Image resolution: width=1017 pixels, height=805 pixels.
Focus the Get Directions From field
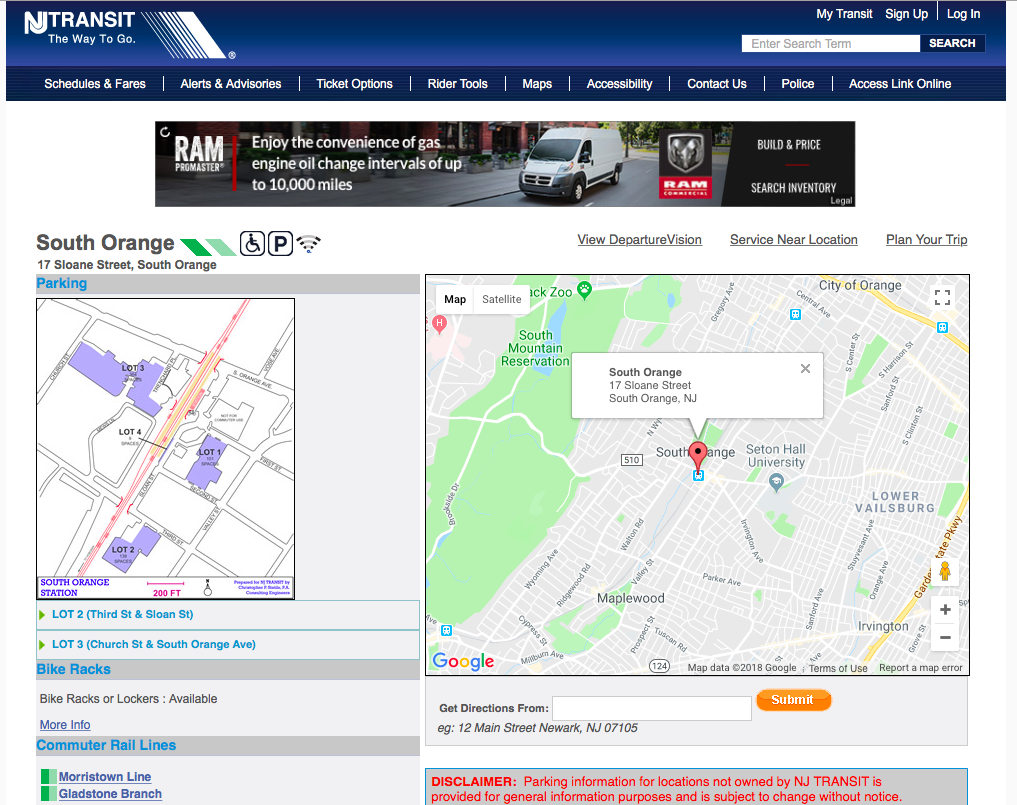click(652, 708)
